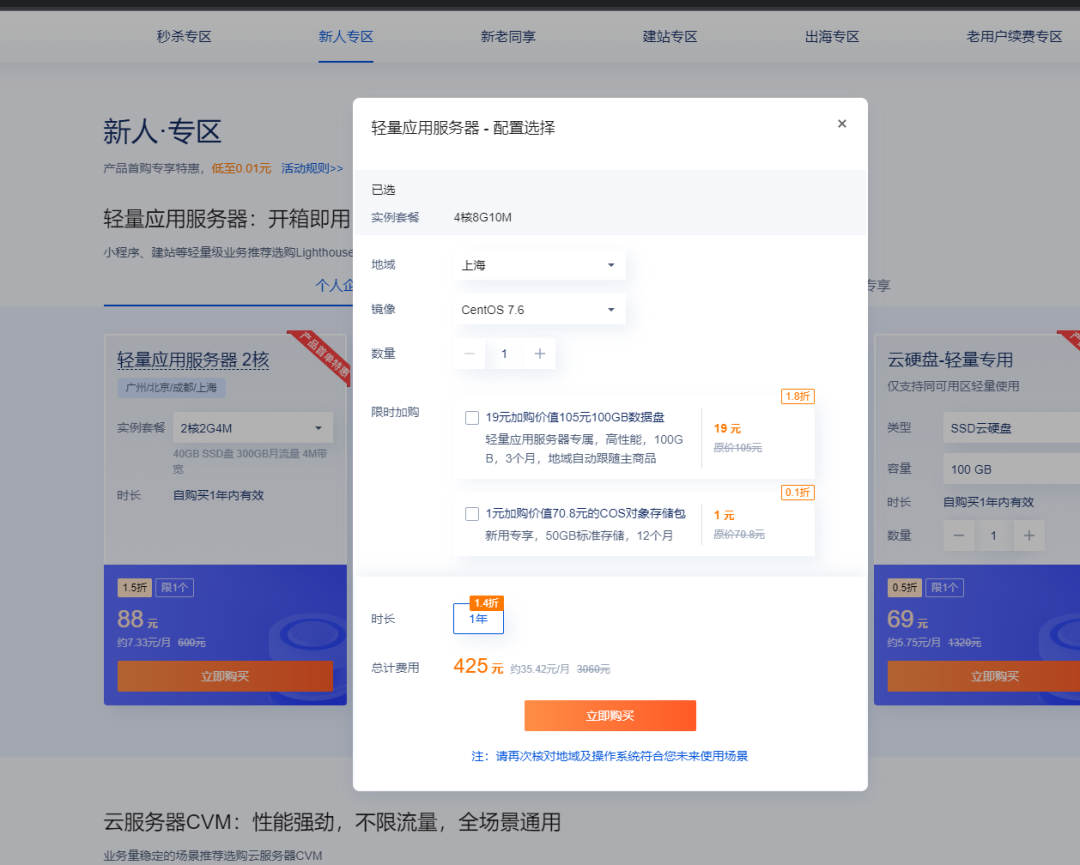
Task: Check the 1元加购COS对象存储包 checkbox
Action: pyautogui.click(x=472, y=514)
